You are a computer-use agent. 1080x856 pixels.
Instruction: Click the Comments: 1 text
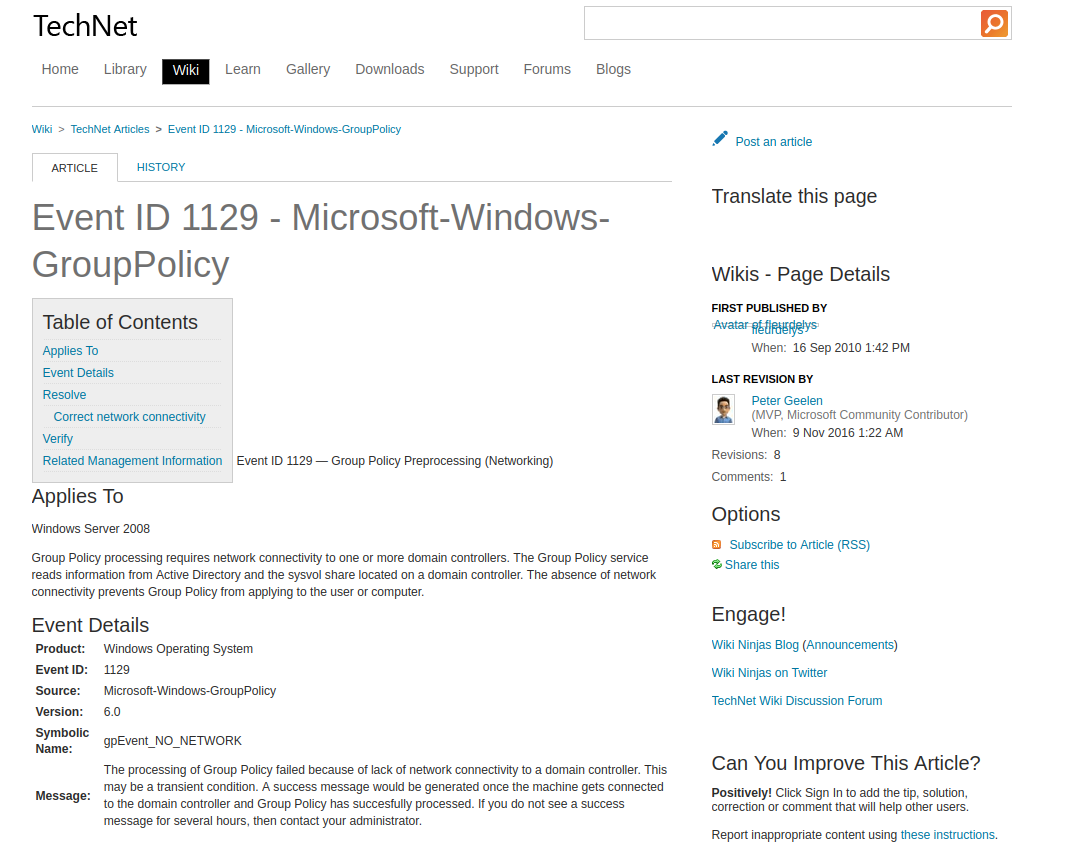pos(749,477)
